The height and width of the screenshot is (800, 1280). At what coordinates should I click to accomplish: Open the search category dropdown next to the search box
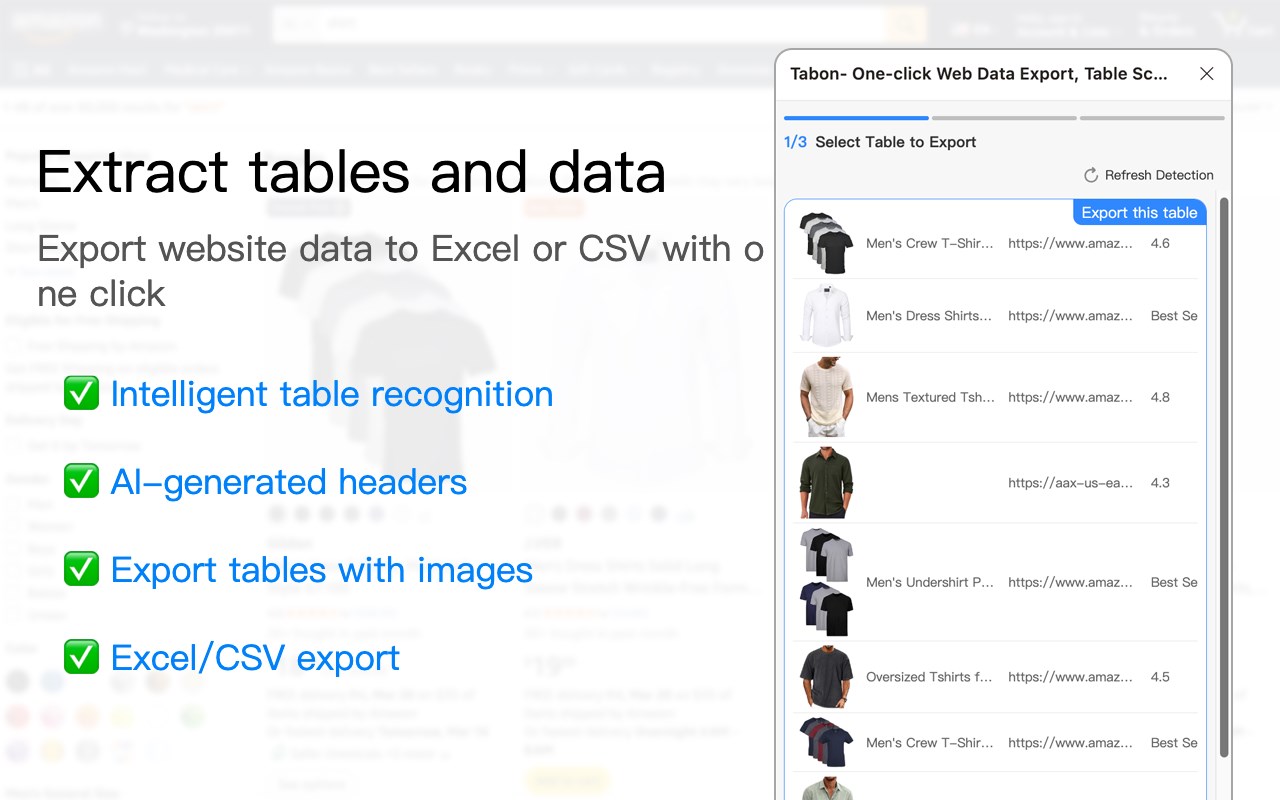pyautogui.click(x=297, y=22)
